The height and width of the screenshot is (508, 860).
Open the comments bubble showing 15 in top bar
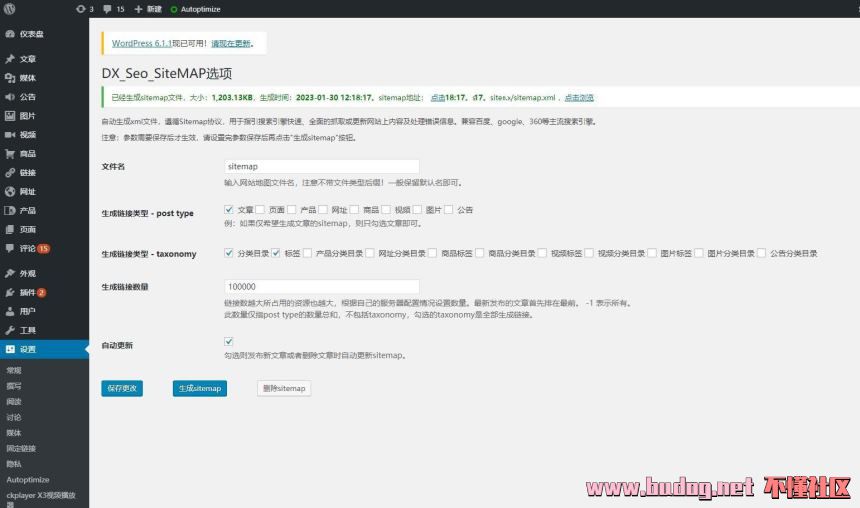[x=114, y=9]
